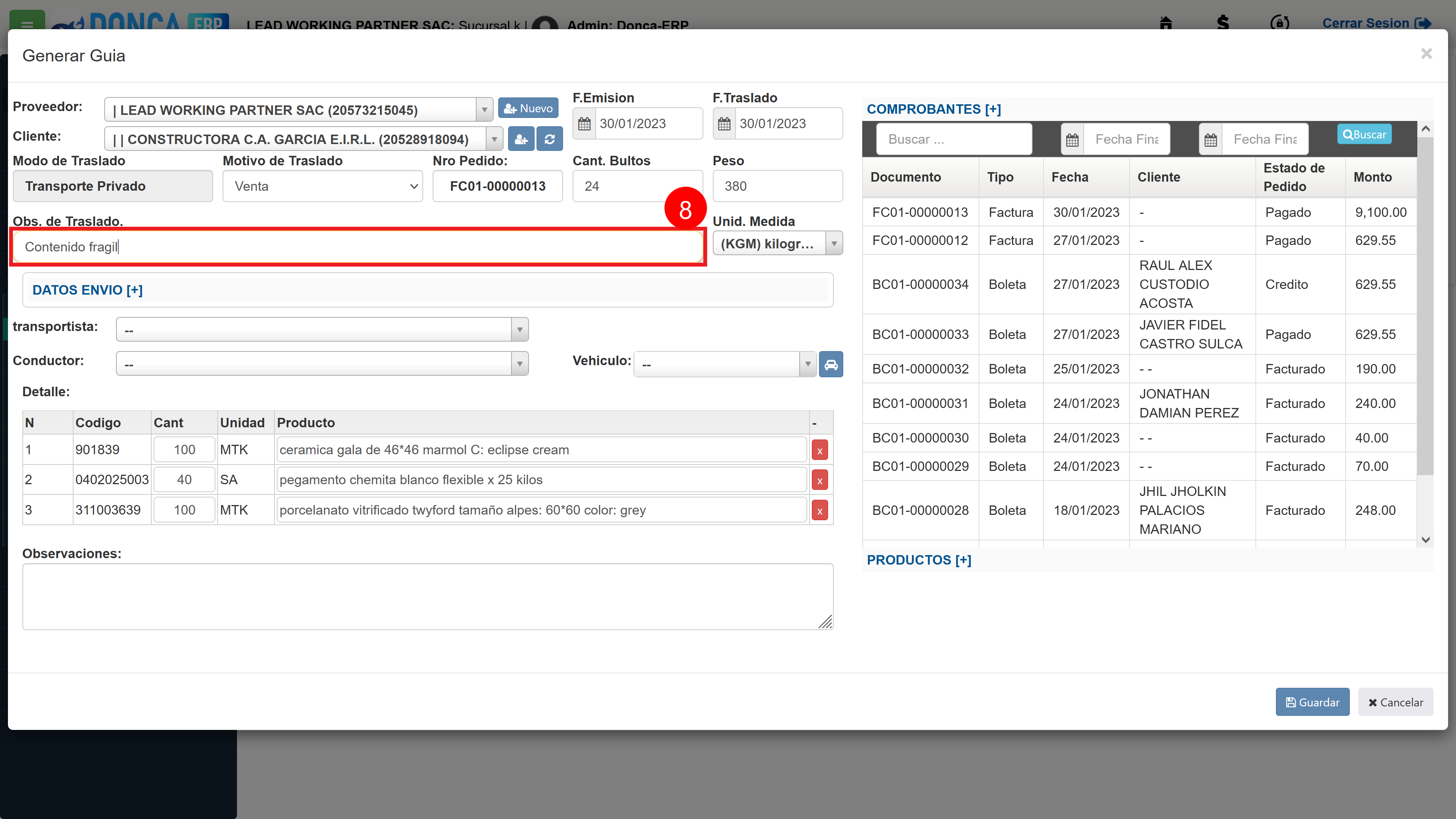
Task: Click the second Fecha Final date field
Action: coord(1265,139)
